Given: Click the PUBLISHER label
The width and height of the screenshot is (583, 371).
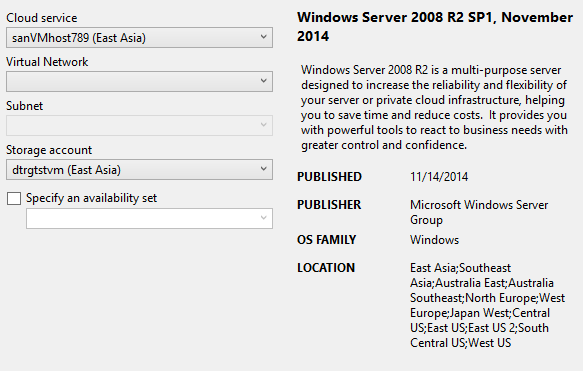Looking at the screenshot, I should [x=329, y=205].
